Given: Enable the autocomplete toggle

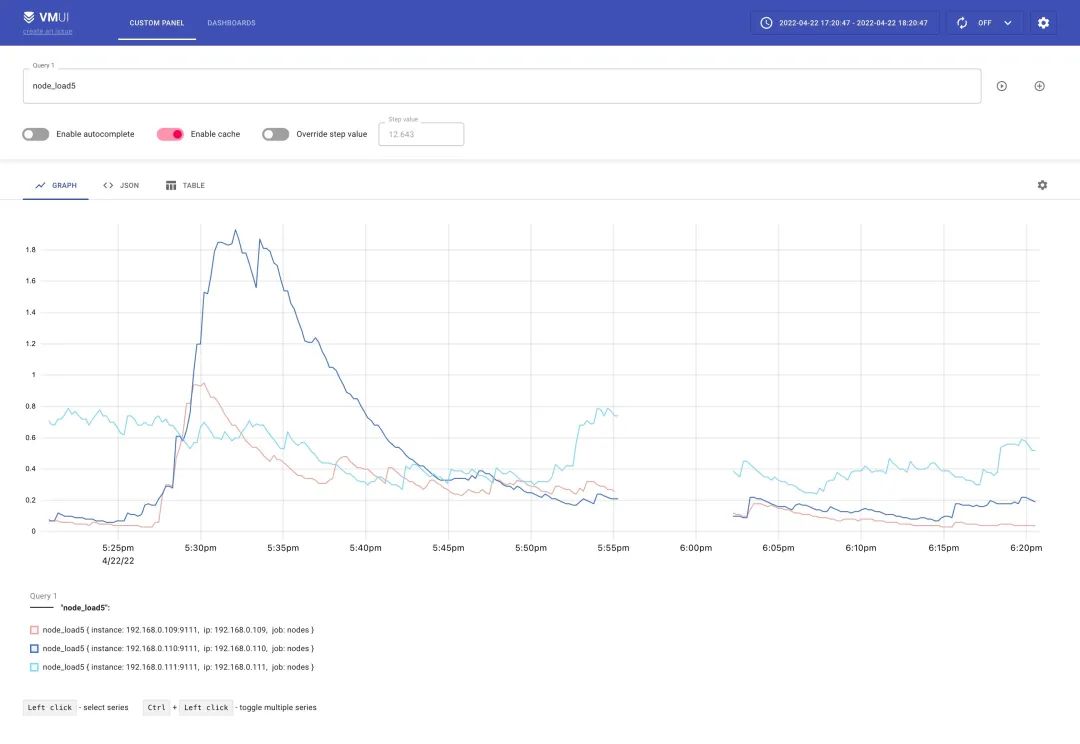Looking at the screenshot, I should (36, 134).
